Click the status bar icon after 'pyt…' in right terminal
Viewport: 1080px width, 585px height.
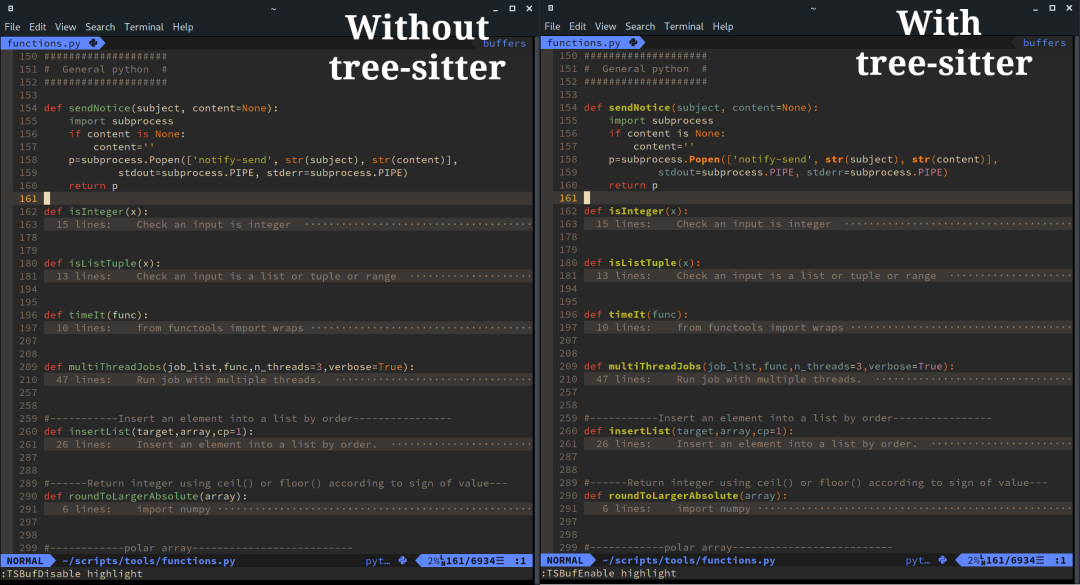pyautogui.click(x=943, y=560)
